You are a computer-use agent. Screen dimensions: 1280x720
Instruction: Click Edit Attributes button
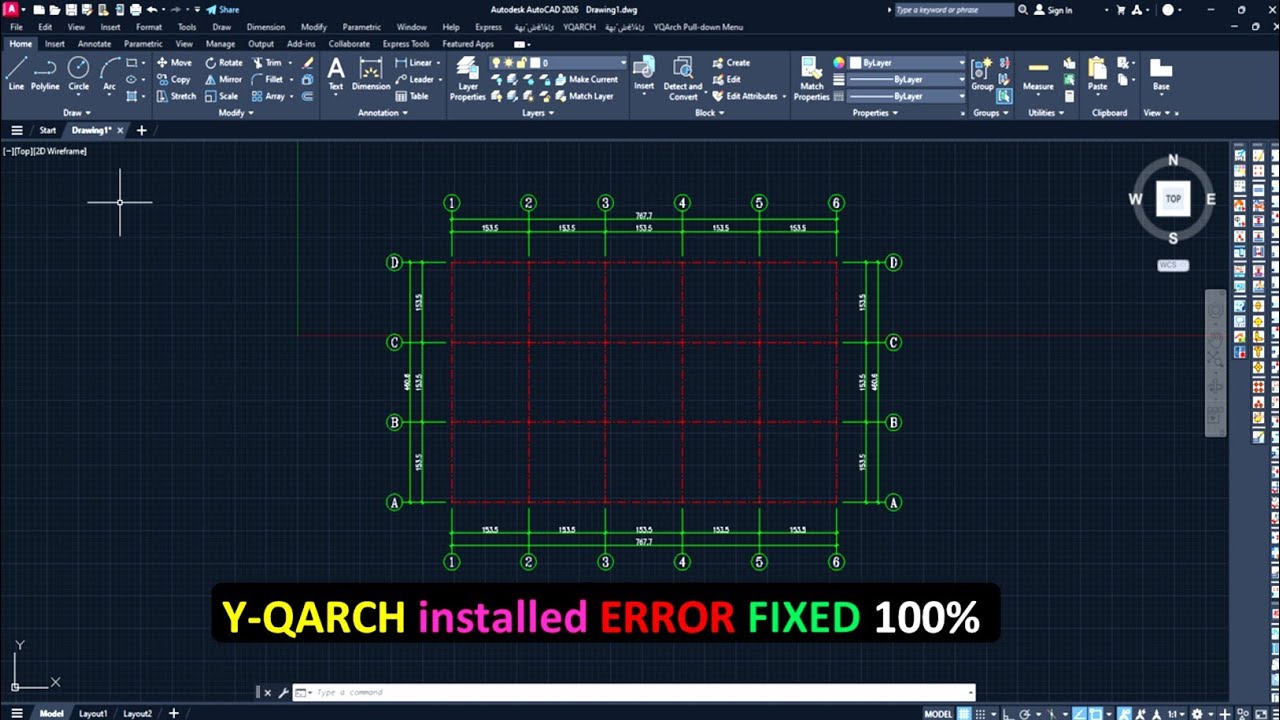pyautogui.click(x=745, y=96)
